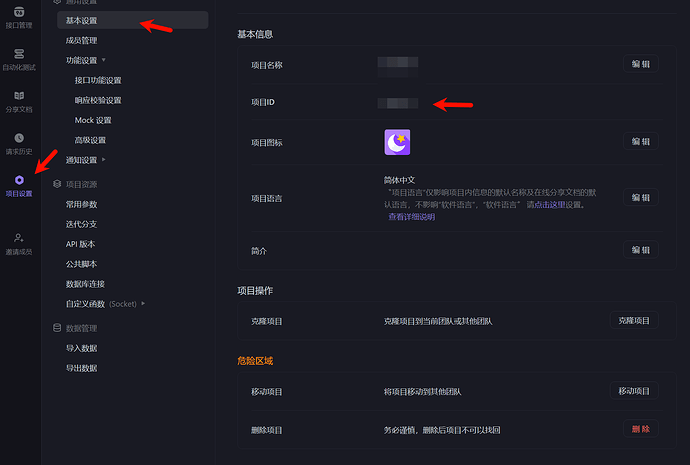This screenshot has width=690, height=465.
Task: Edit the 项目图标 row
Action: click(x=641, y=141)
